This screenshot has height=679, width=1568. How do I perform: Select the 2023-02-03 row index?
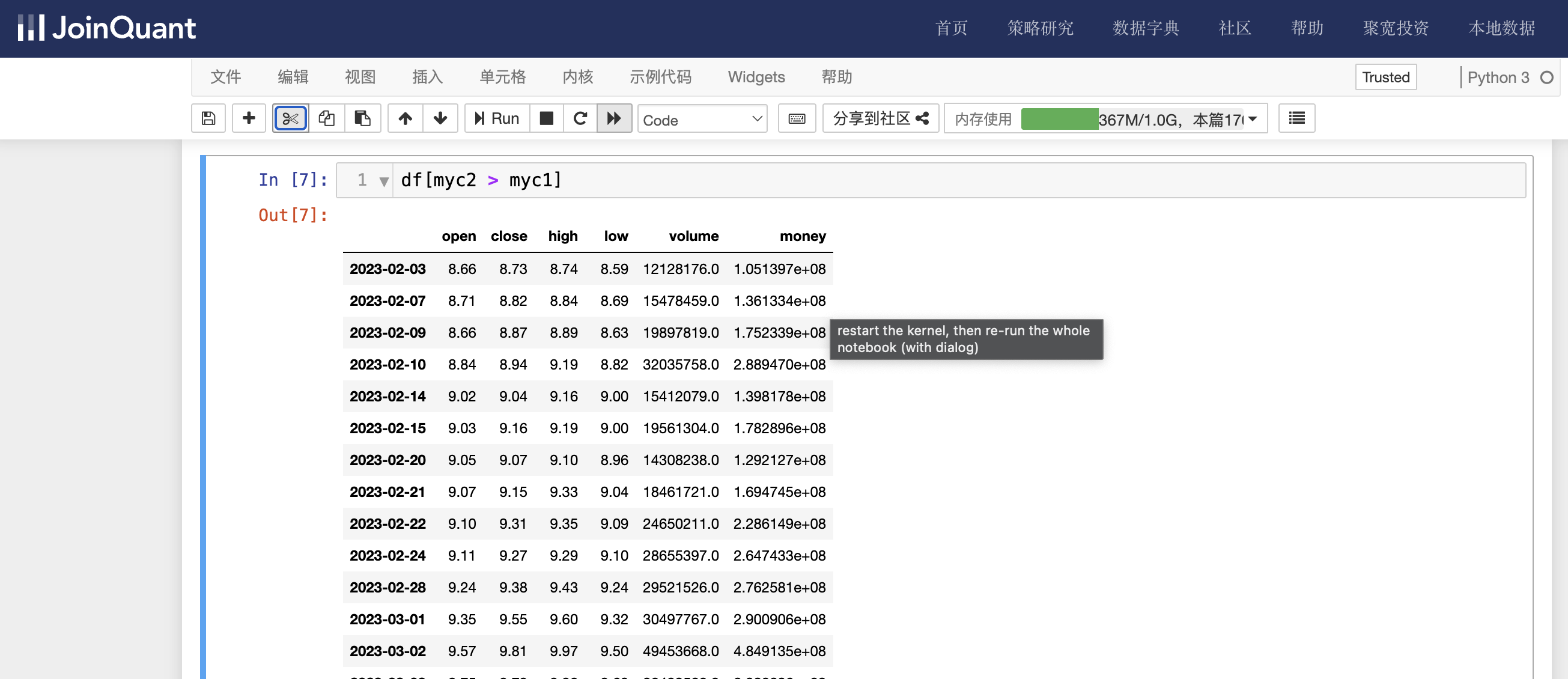pos(387,269)
